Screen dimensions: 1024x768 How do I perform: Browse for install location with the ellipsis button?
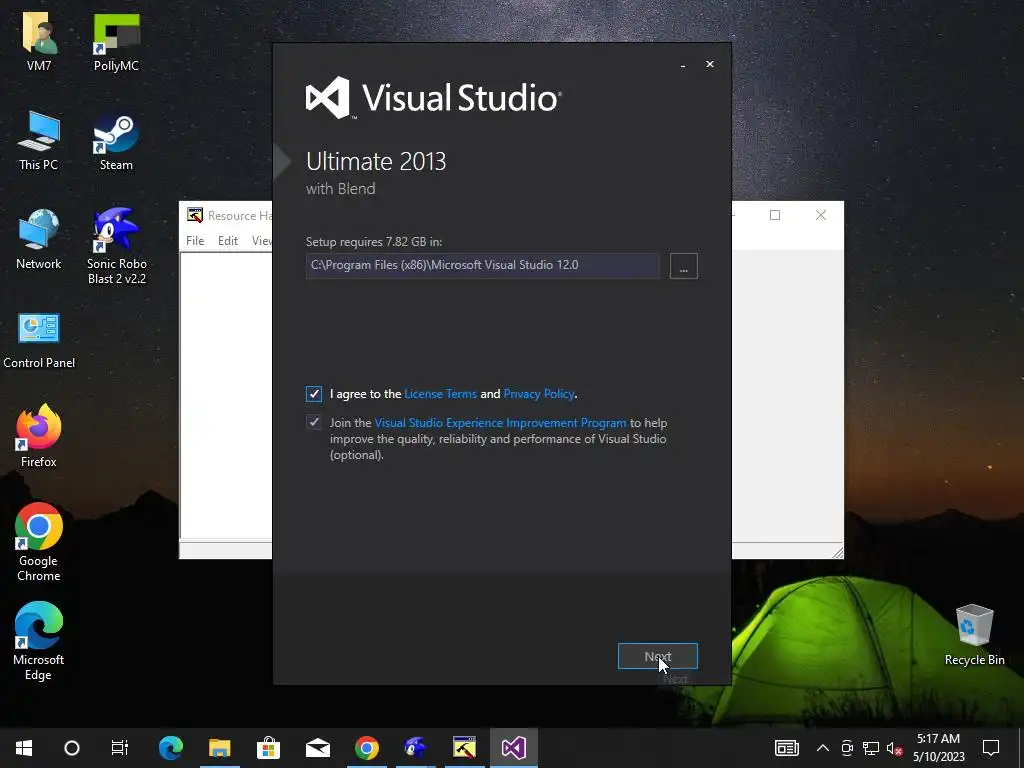[x=684, y=266]
